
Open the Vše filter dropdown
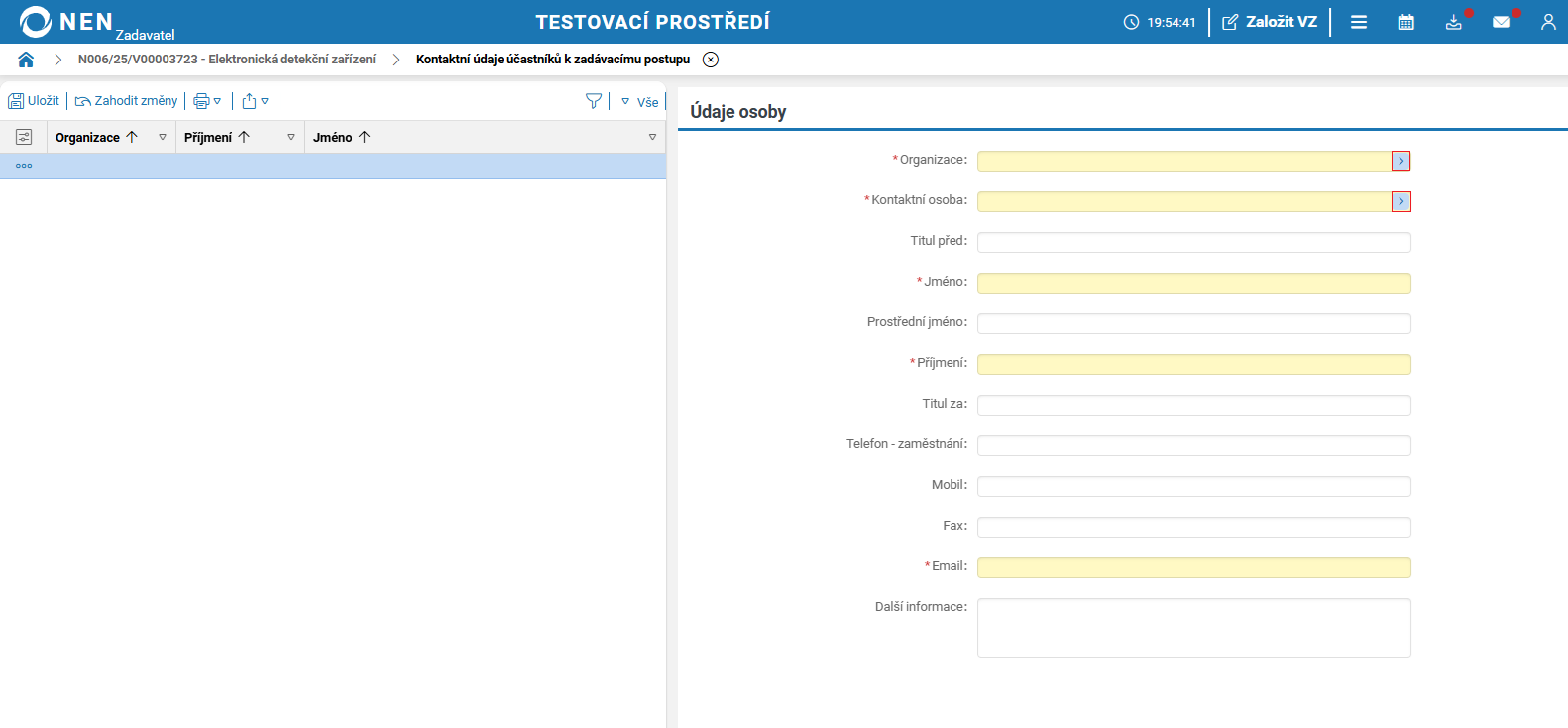click(x=640, y=102)
